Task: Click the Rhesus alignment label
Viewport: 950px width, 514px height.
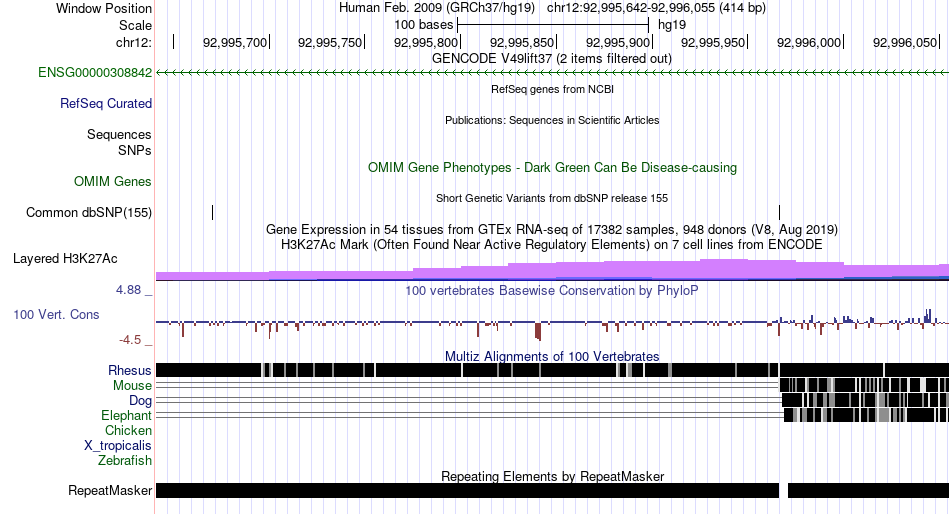Action: point(130,370)
